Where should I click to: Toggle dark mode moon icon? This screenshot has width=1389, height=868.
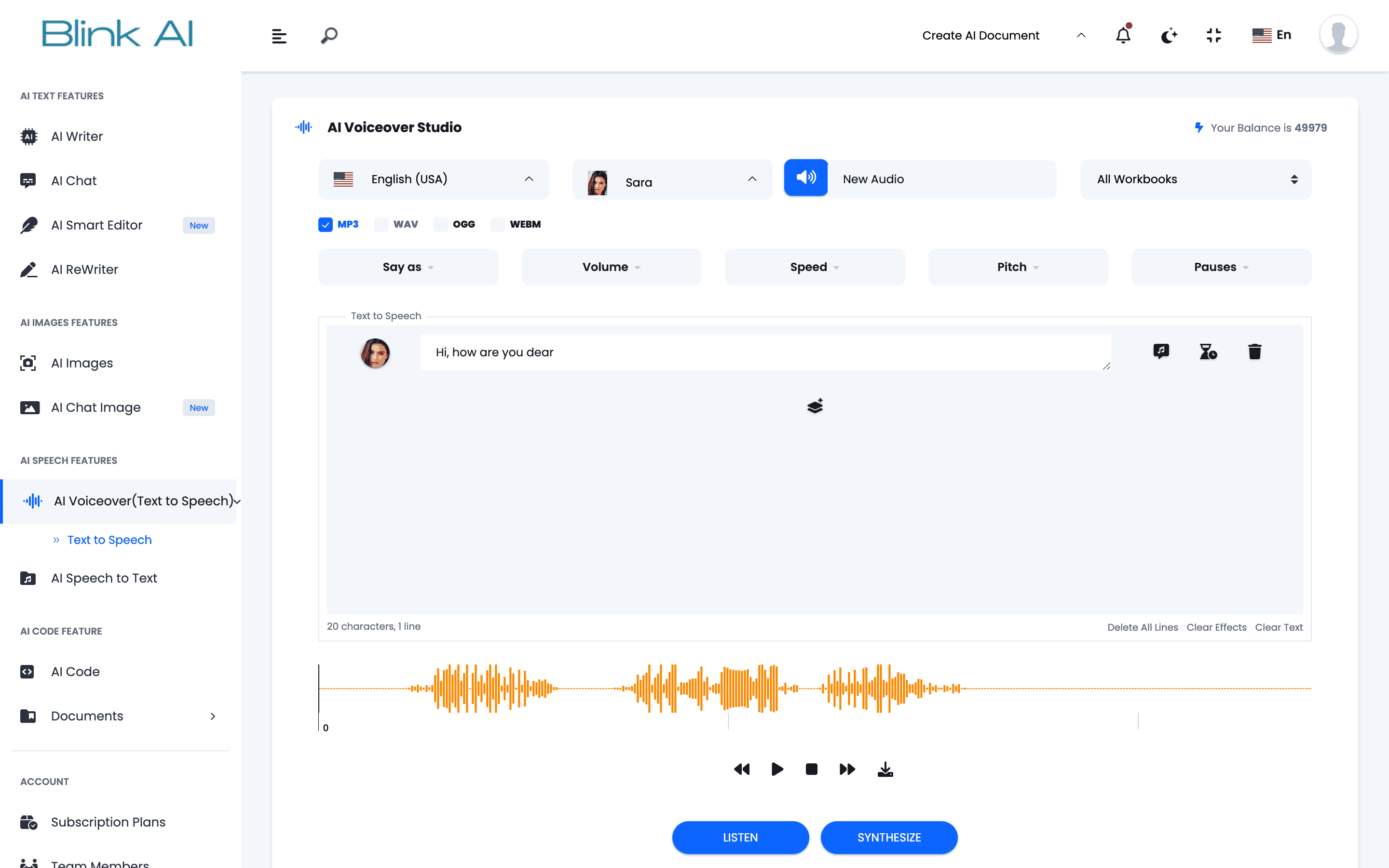coord(1169,36)
